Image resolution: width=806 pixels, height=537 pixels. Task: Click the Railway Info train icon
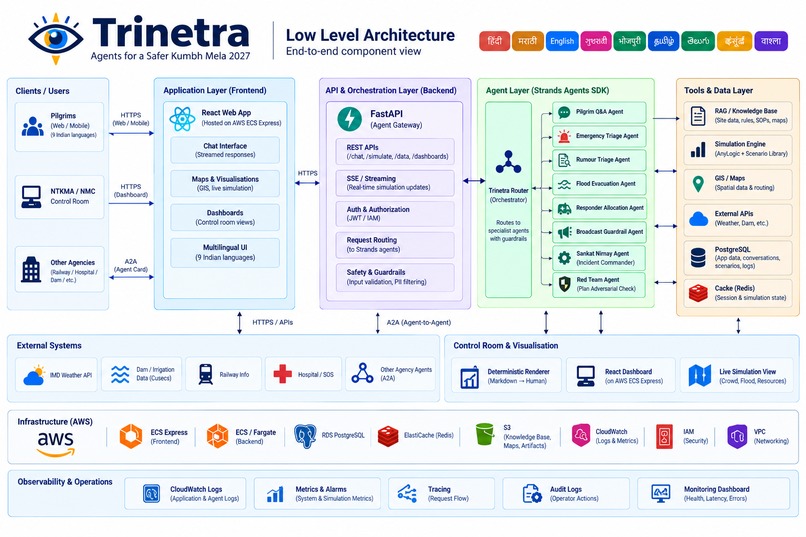(206, 374)
